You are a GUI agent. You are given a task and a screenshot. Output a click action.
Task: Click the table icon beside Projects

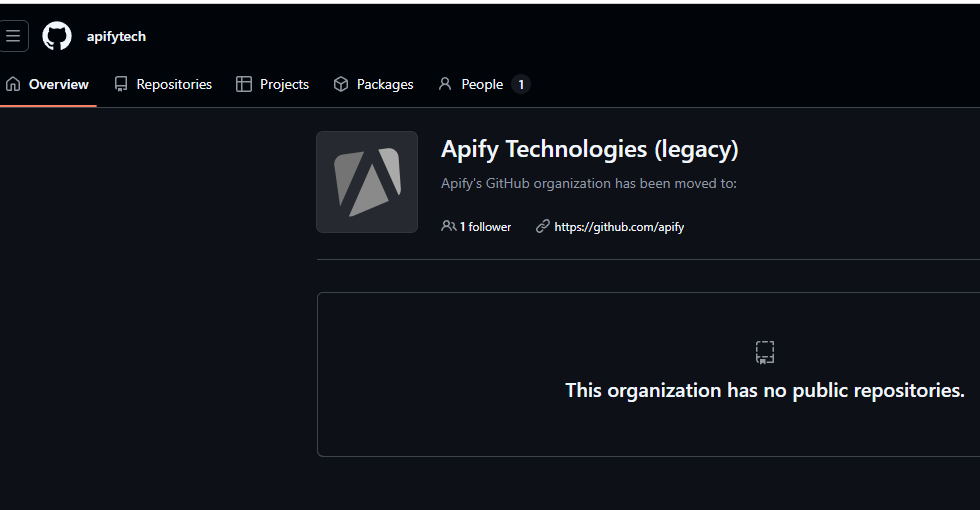(244, 84)
